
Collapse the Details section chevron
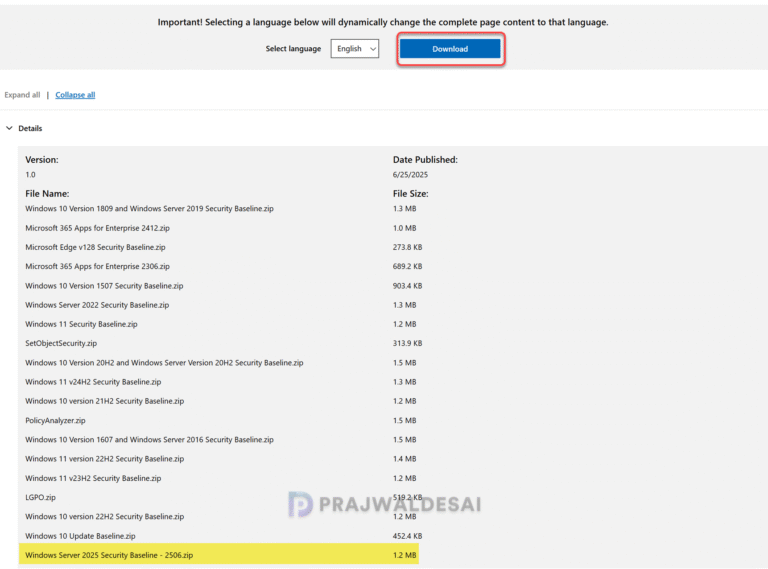(x=9, y=128)
